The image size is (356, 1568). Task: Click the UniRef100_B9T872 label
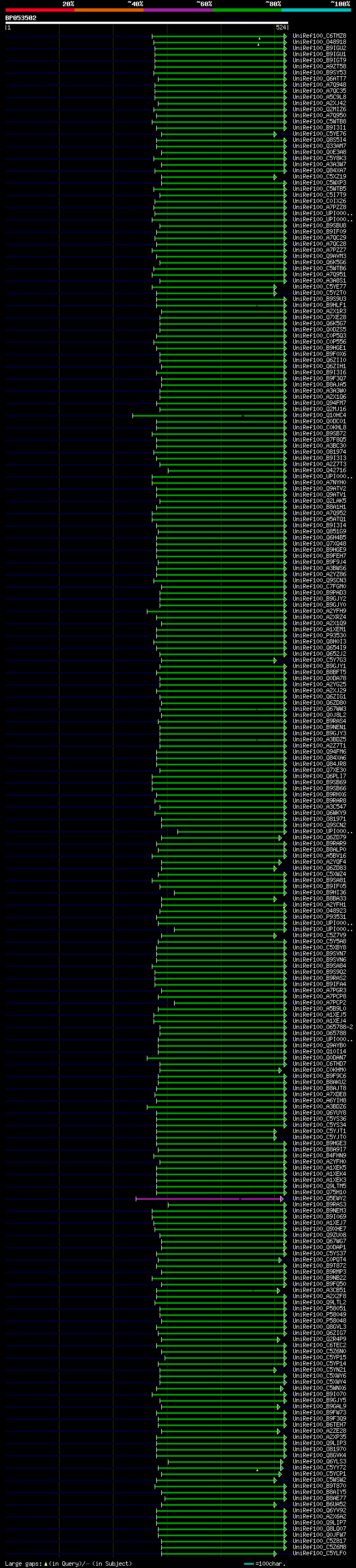click(319, 1266)
